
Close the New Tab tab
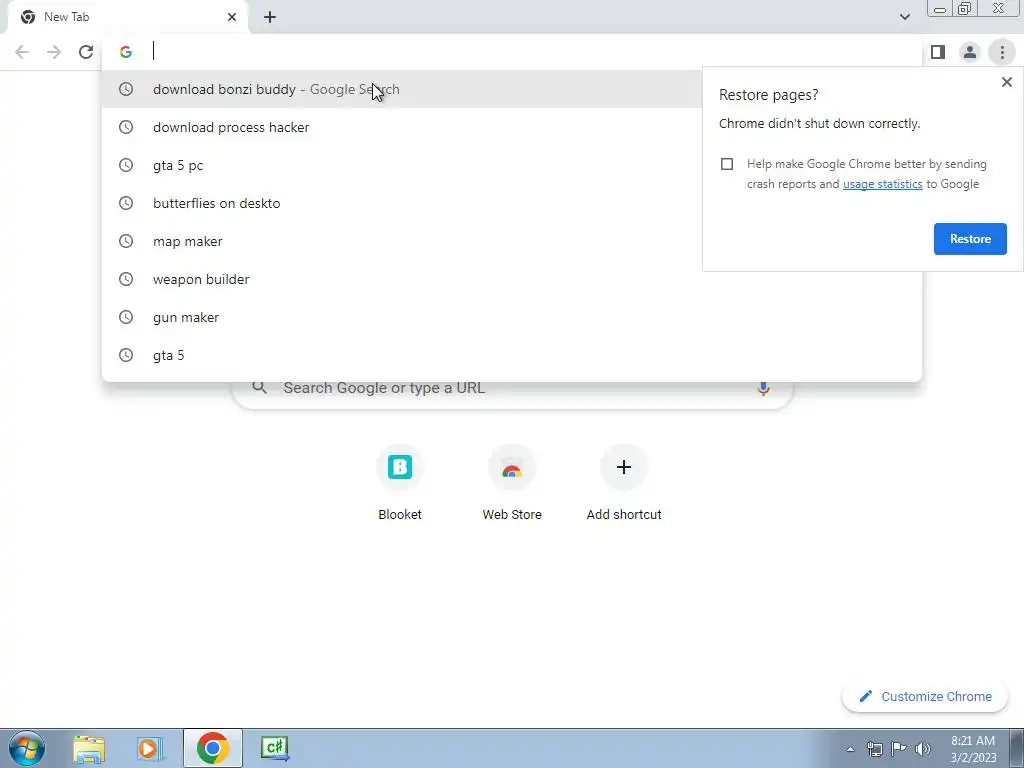pos(232,17)
